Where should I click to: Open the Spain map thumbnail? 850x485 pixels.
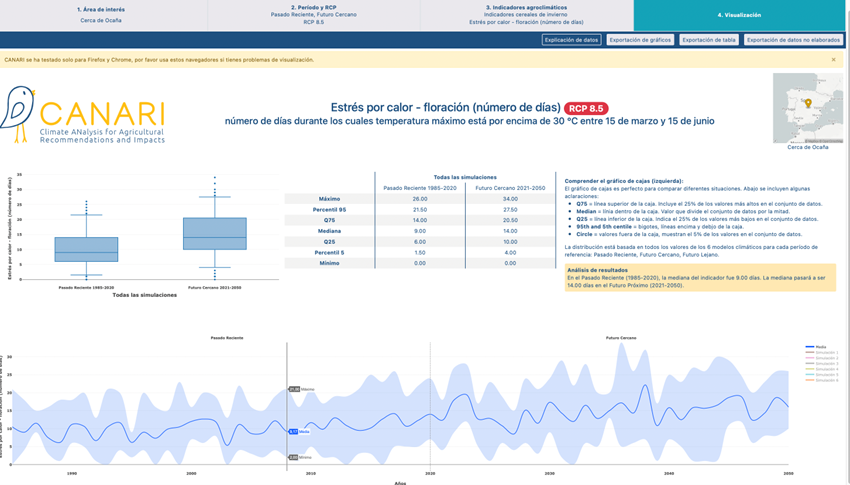[x=807, y=109]
